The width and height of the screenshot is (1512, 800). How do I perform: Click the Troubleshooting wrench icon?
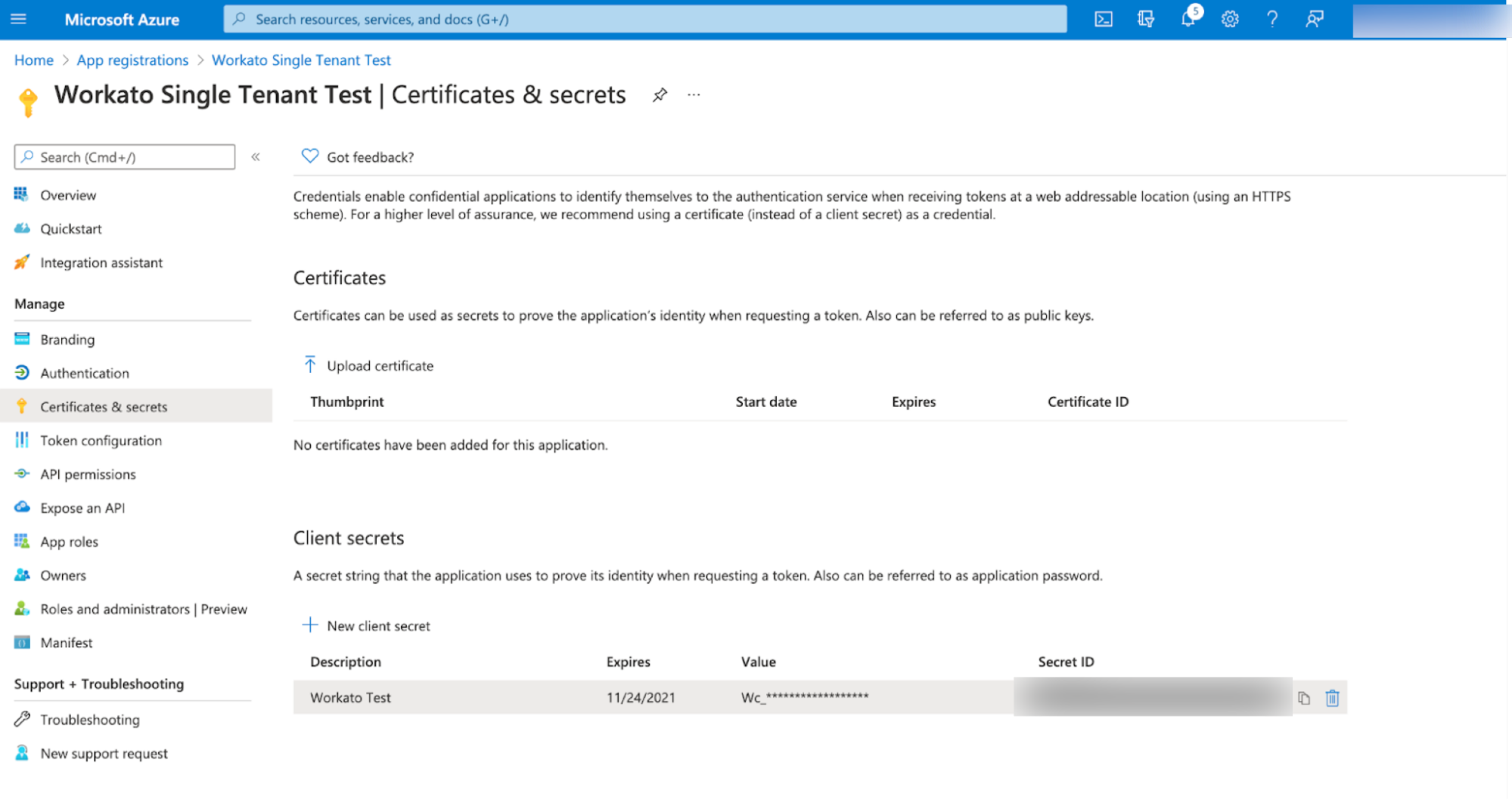click(22, 719)
